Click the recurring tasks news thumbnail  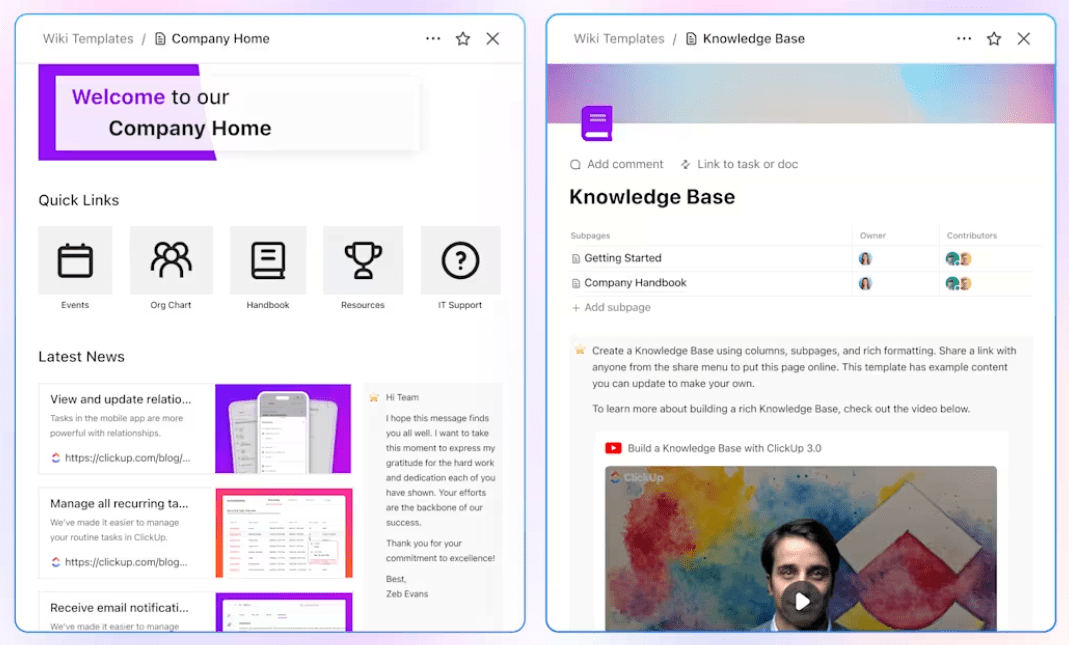(x=284, y=533)
